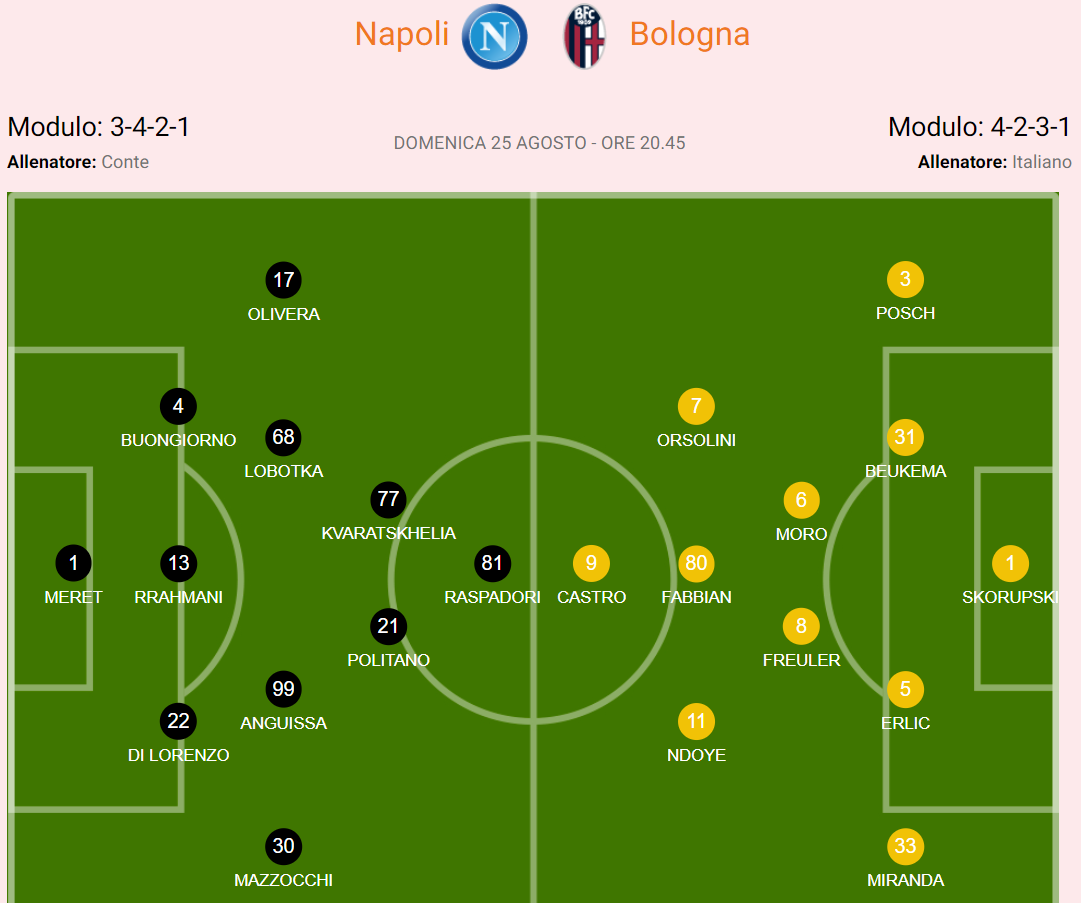Screen dimensions: 1081x903
Task: Click Napoli's Modulo 3-4-2-1 formation text
Action: tap(99, 127)
